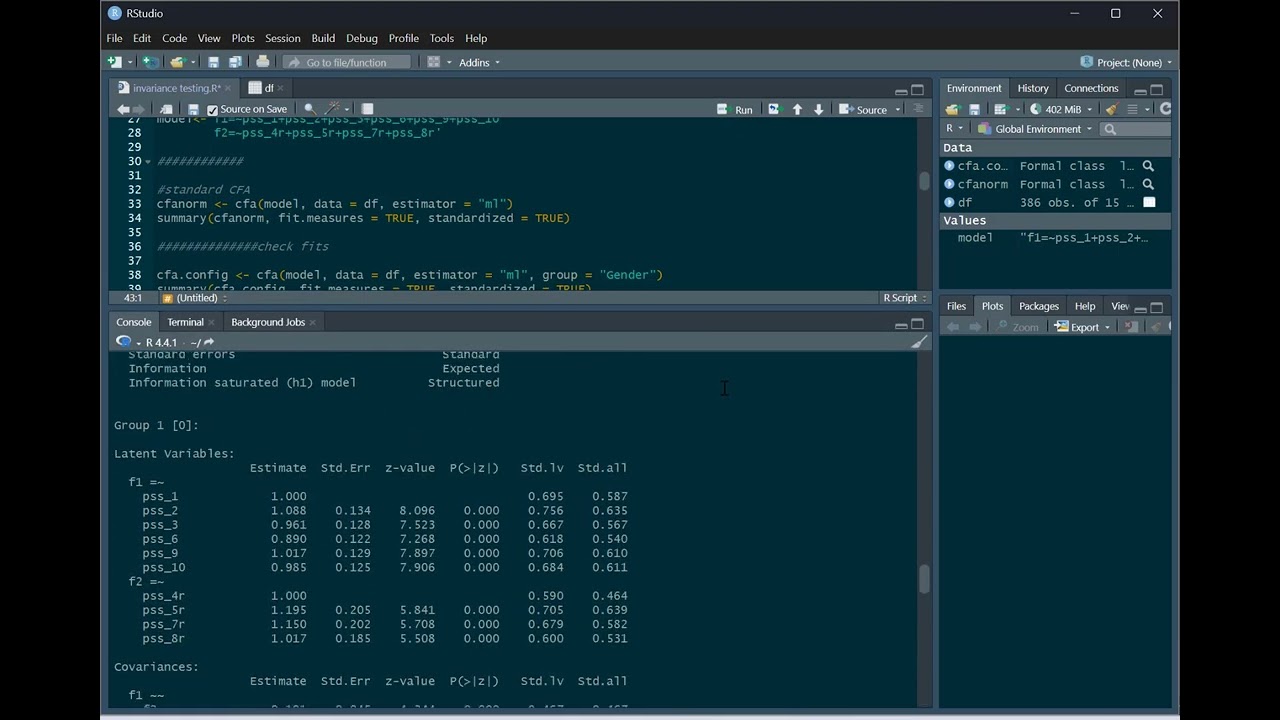Click the find/replace magnifier in editor toolbar
1280x720 pixels.
(309, 109)
